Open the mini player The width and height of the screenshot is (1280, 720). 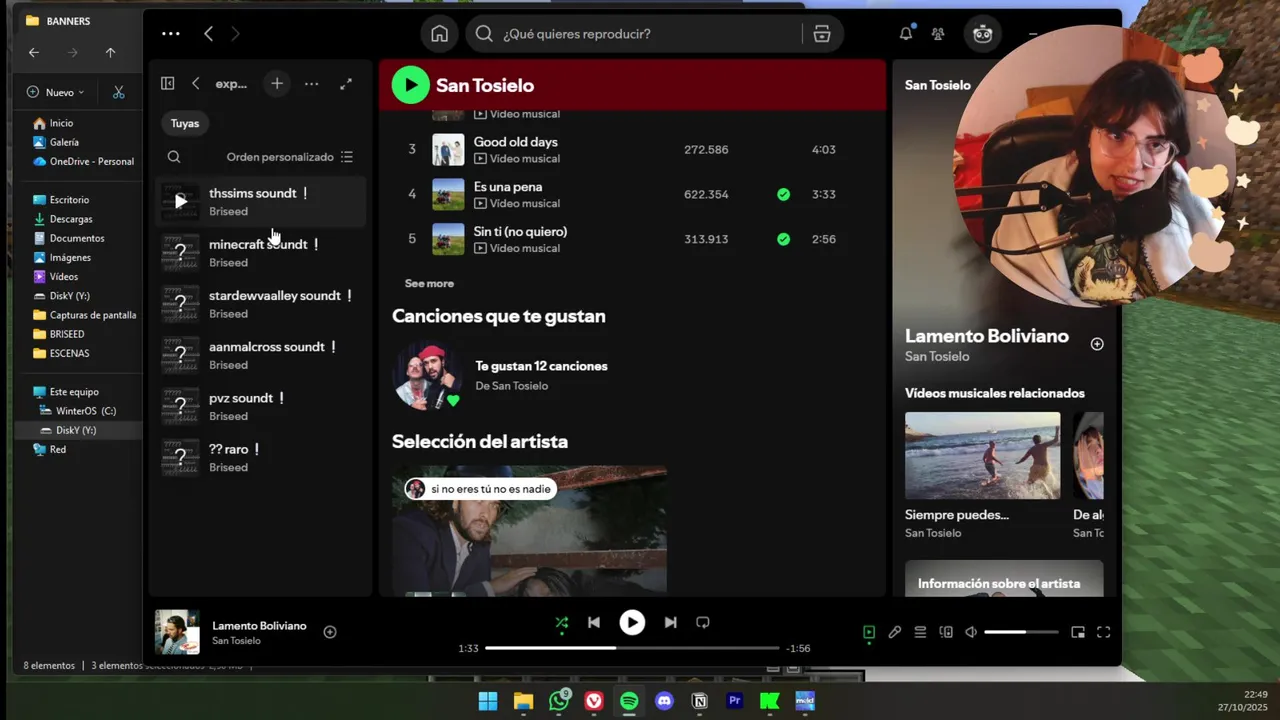pyautogui.click(x=1078, y=632)
